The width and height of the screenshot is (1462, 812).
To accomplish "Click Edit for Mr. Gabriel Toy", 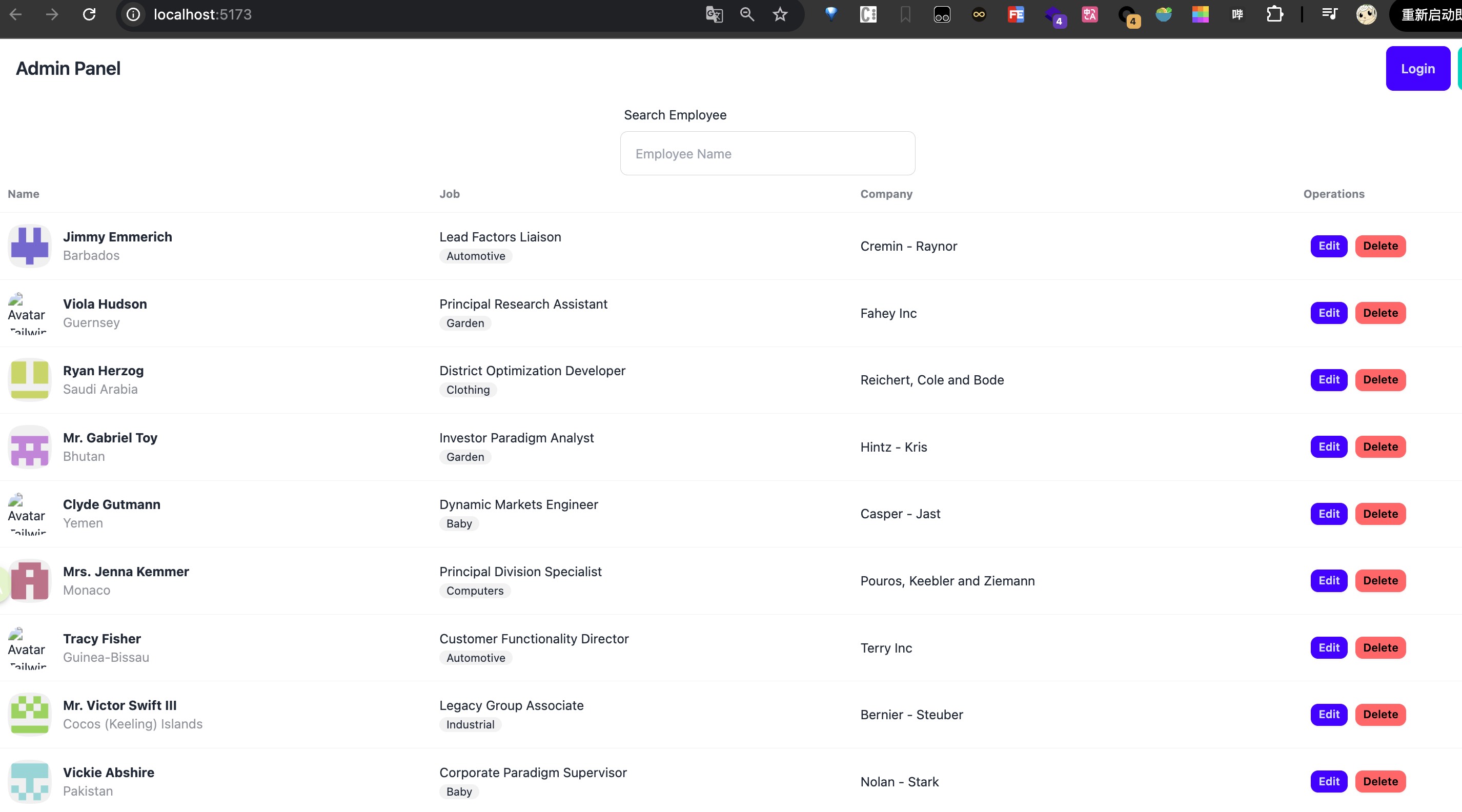I will [x=1328, y=446].
